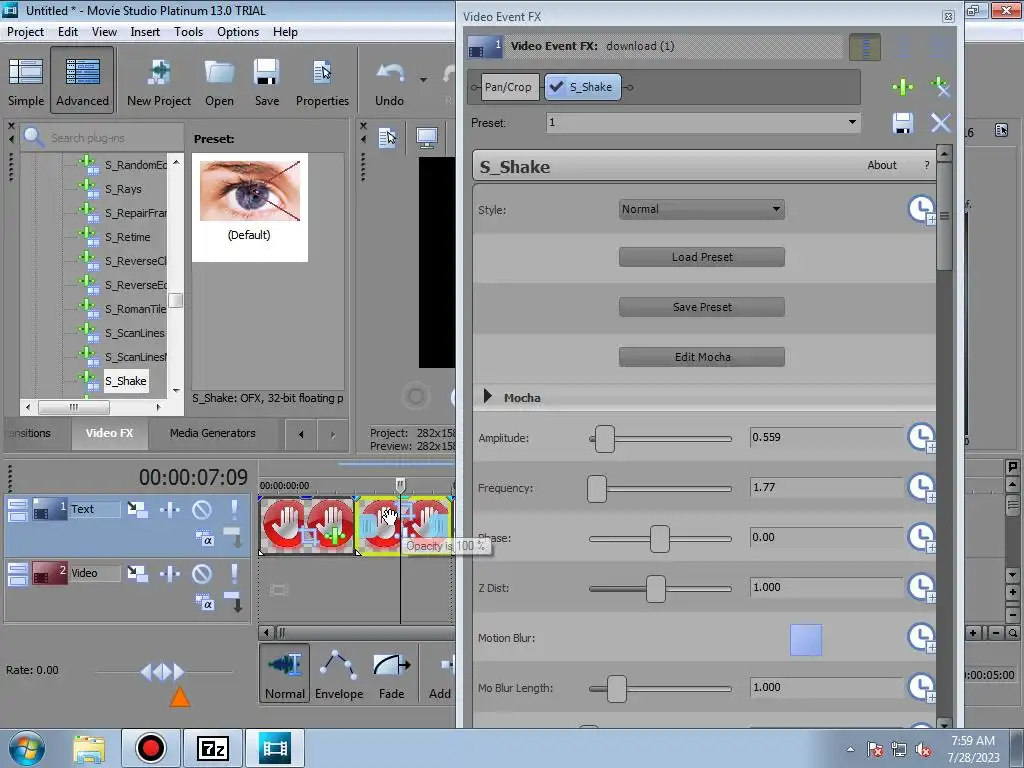Image resolution: width=1024 pixels, height=768 pixels.
Task: Open the Tools menu
Action: (x=188, y=31)
